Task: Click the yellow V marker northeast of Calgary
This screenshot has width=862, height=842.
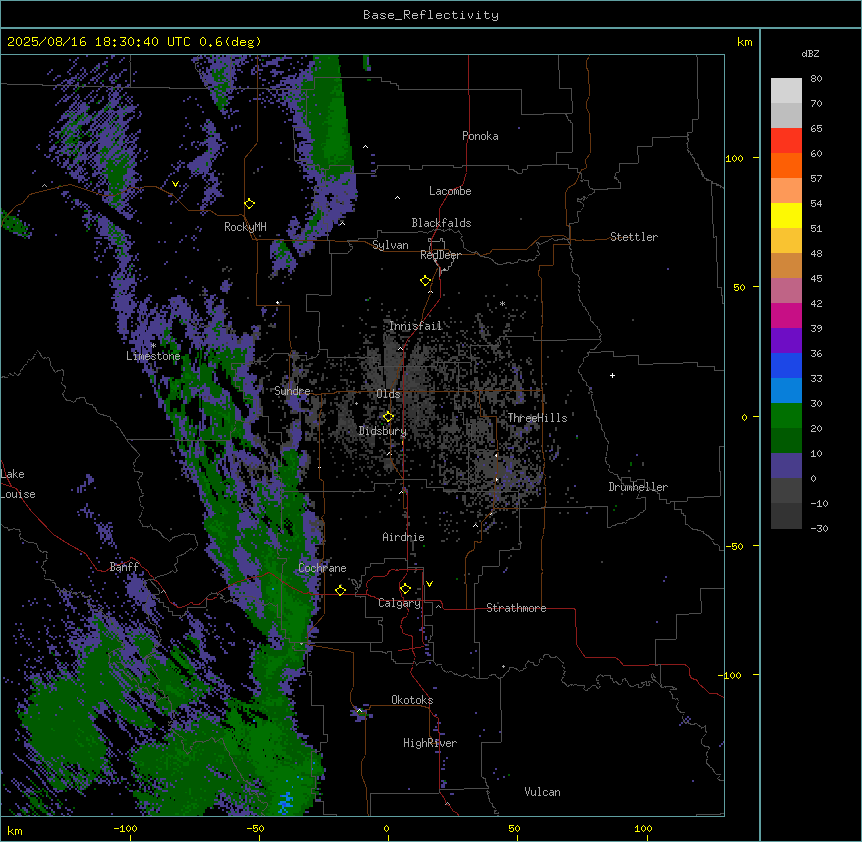Action: tap(429, 584)
